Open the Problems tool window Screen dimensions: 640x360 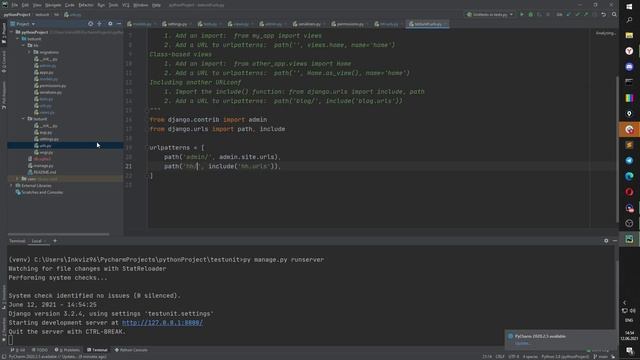pyautogui.click(x=67, y=350)
